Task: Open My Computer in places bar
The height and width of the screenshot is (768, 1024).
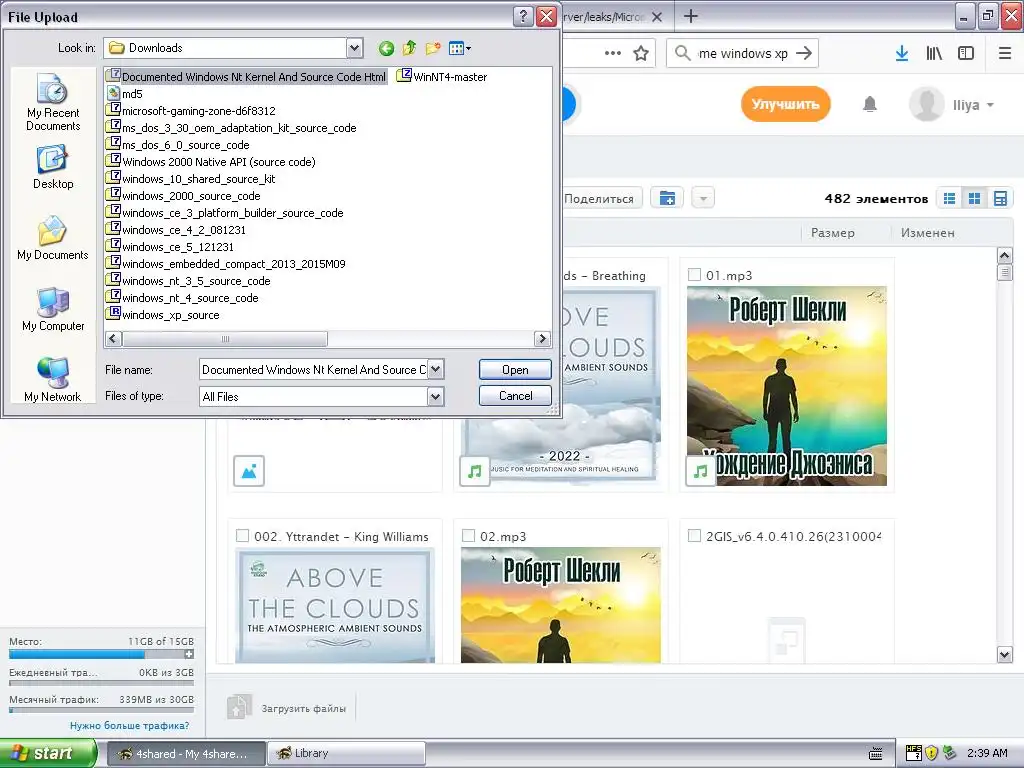Action: pos(53,310)
